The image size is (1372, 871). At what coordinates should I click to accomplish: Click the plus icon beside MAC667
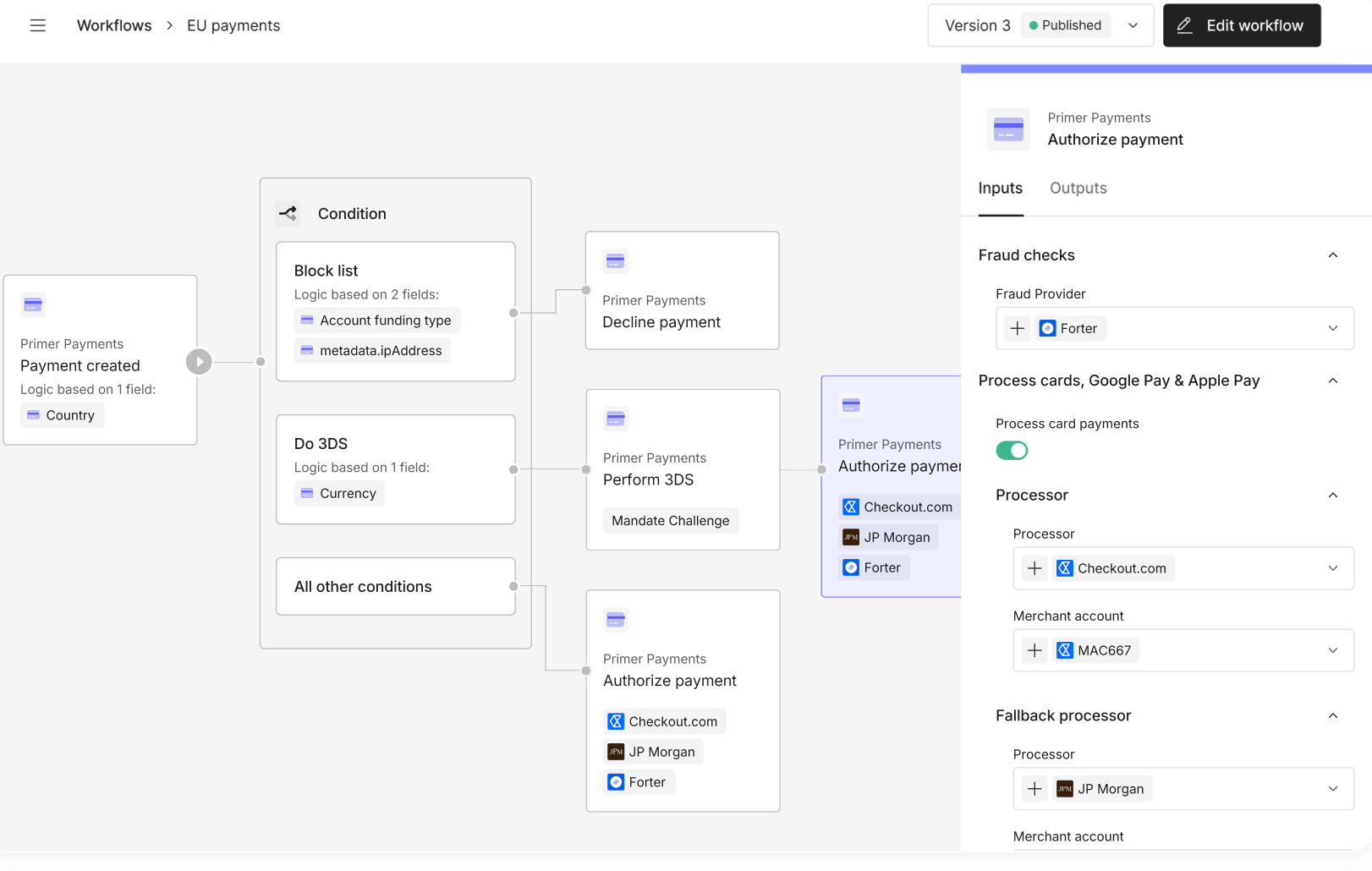[1034, 650]
